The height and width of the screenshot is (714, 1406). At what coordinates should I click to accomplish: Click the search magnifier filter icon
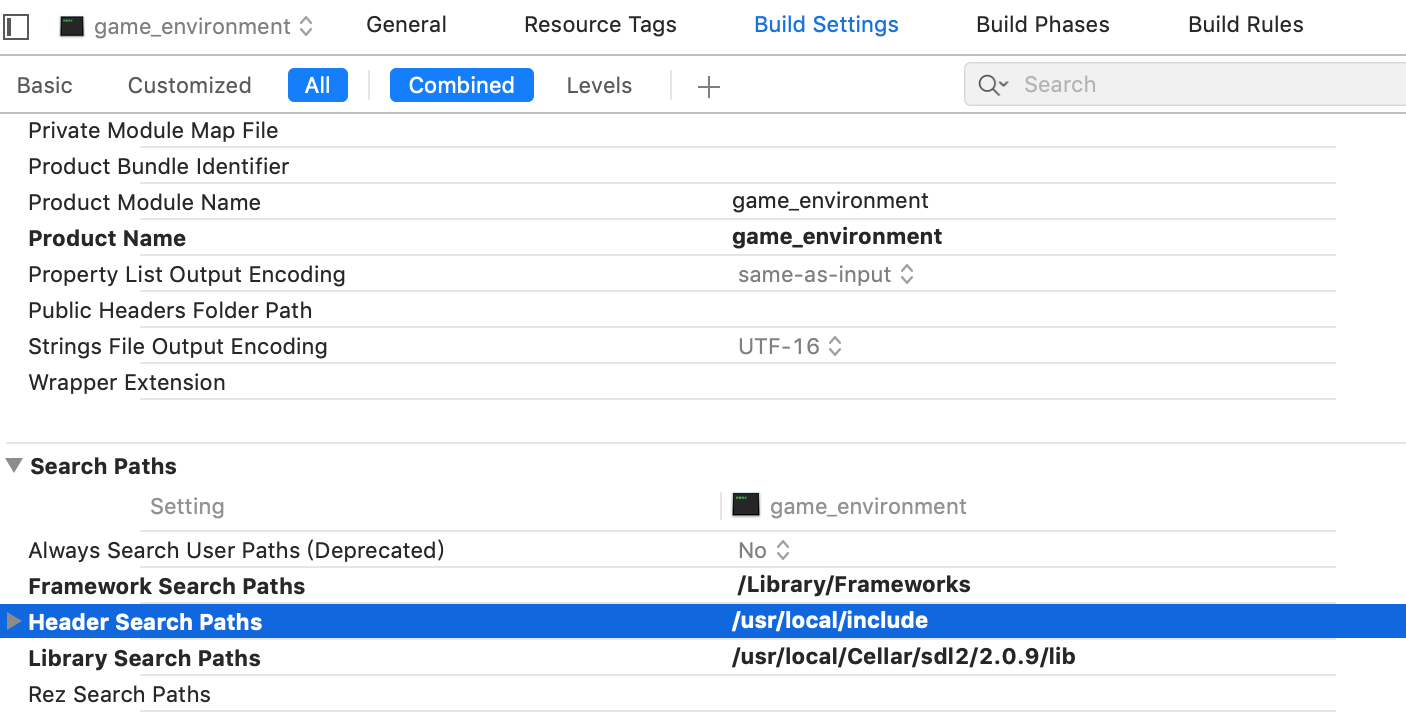(992, 85)
